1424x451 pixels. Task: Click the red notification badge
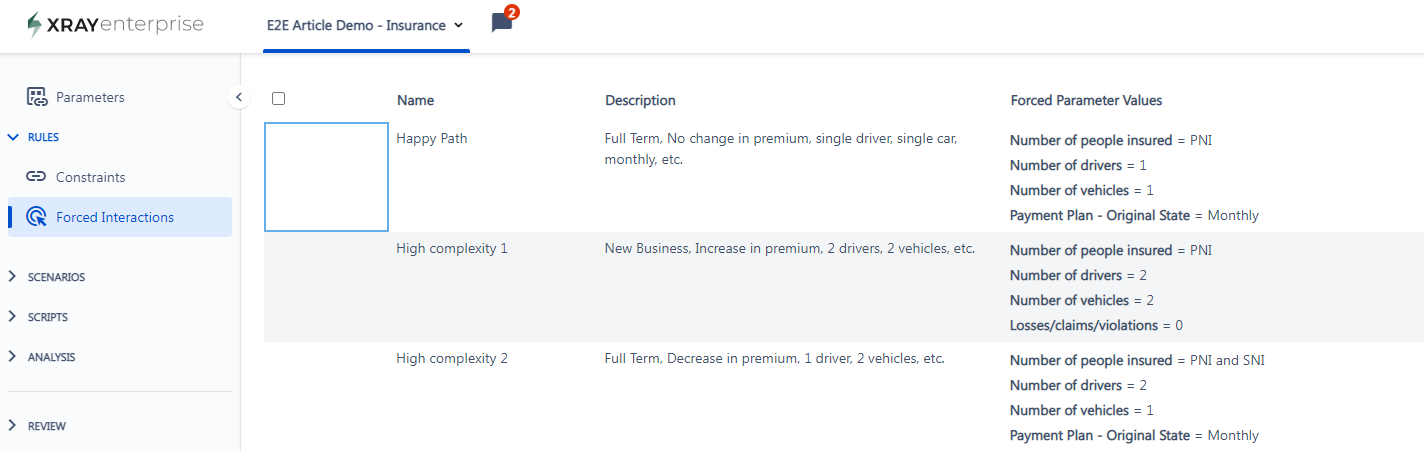(x=512, y=13)
